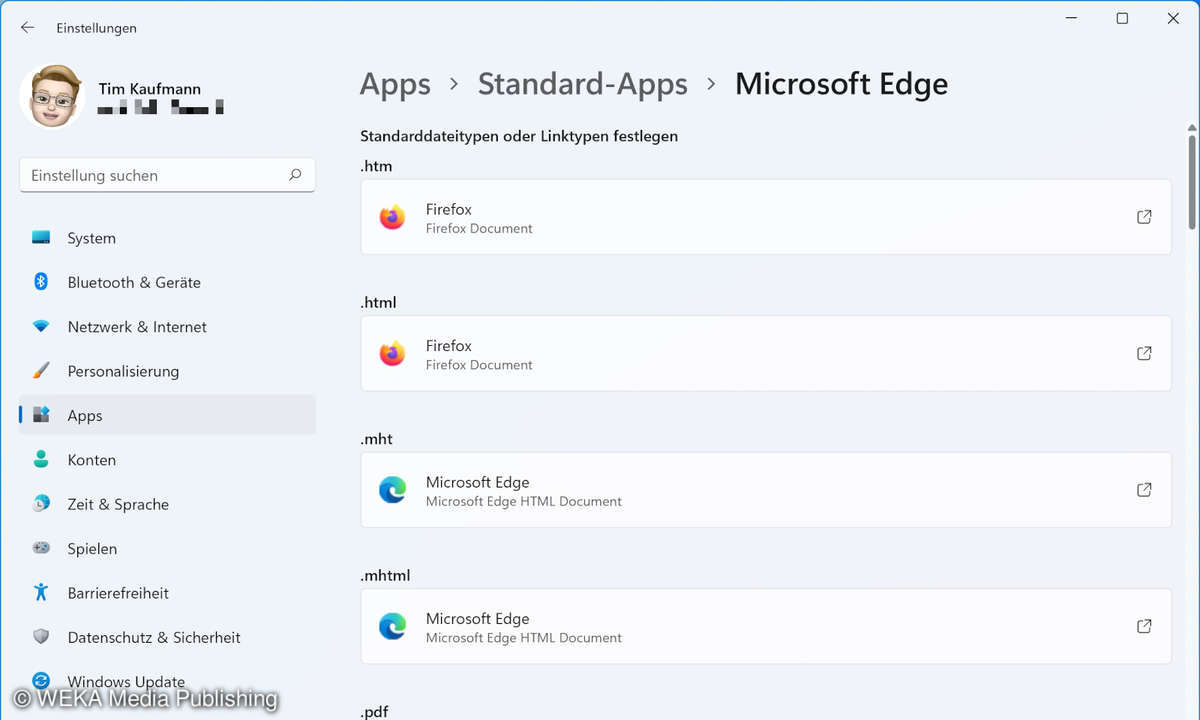
Task: Click the Standarddateitypen oder Linktypen festlegen label
Action: coord(519,136)
